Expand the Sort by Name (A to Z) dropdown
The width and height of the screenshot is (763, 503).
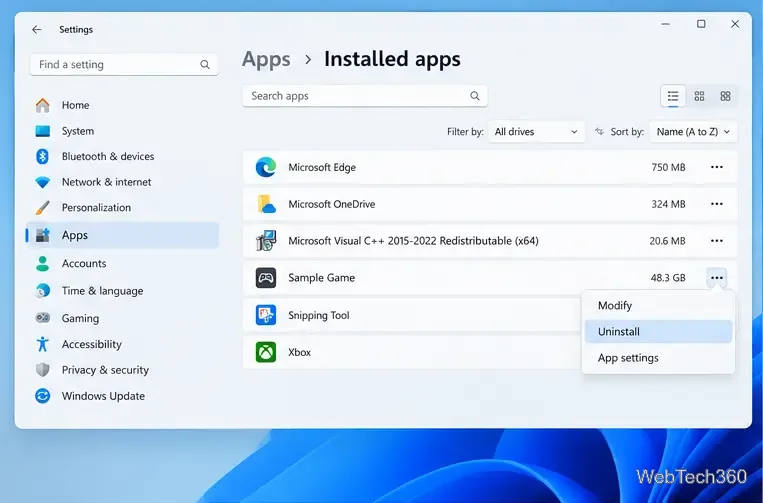click(x=693, y=132)
